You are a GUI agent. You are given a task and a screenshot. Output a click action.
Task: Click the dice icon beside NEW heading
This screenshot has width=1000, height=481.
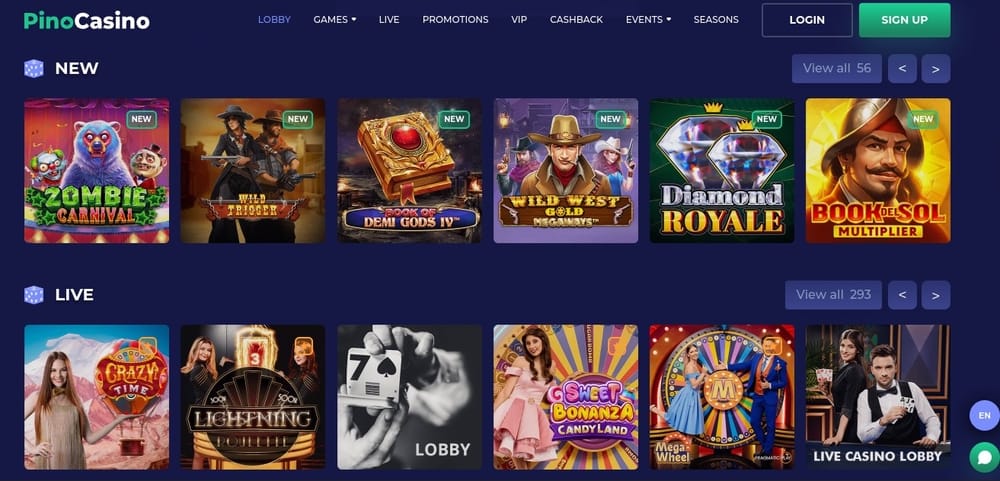click(x=34, y=68)
